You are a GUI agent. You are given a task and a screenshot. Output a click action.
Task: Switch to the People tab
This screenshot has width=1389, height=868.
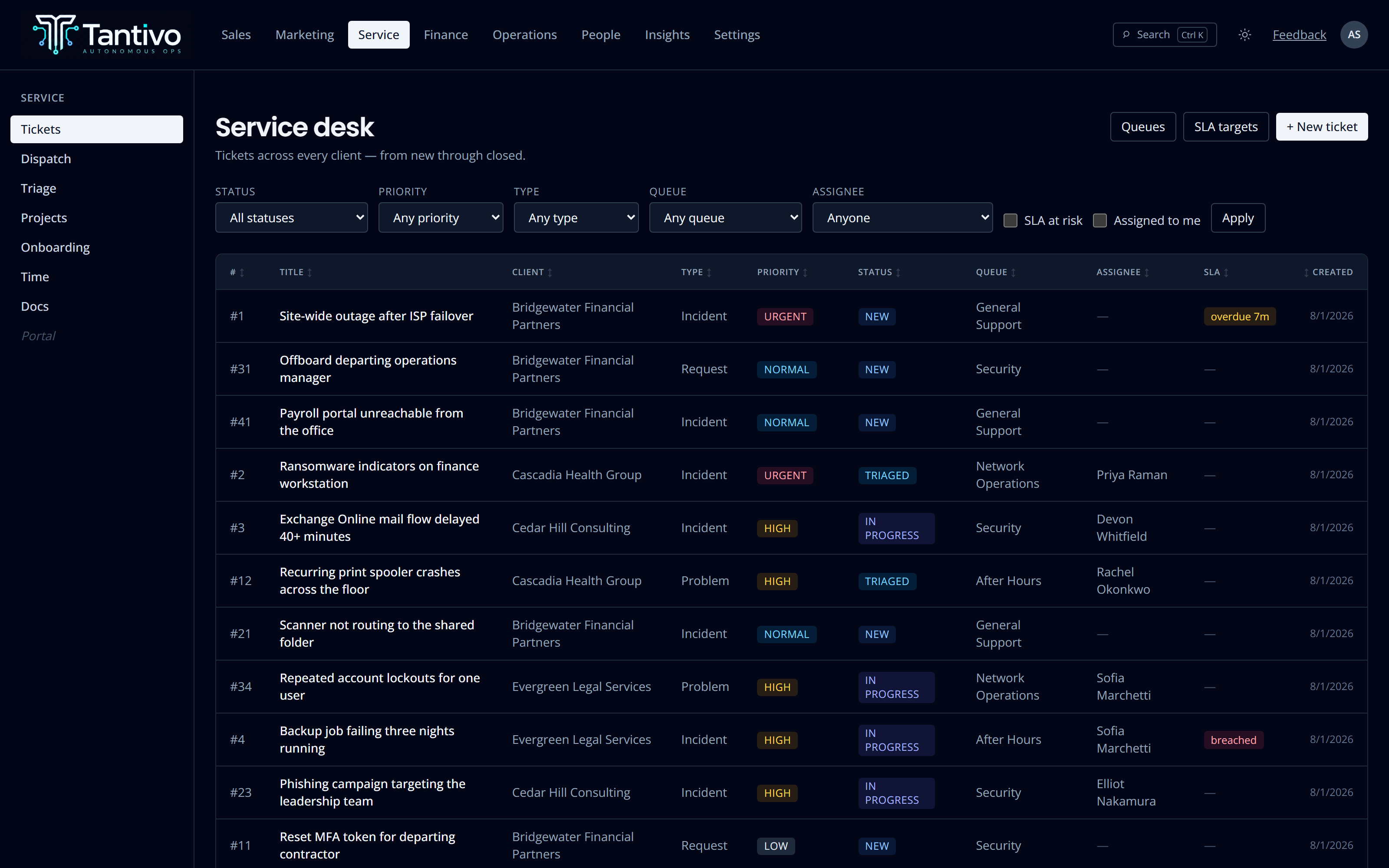(x=601, y=34)
